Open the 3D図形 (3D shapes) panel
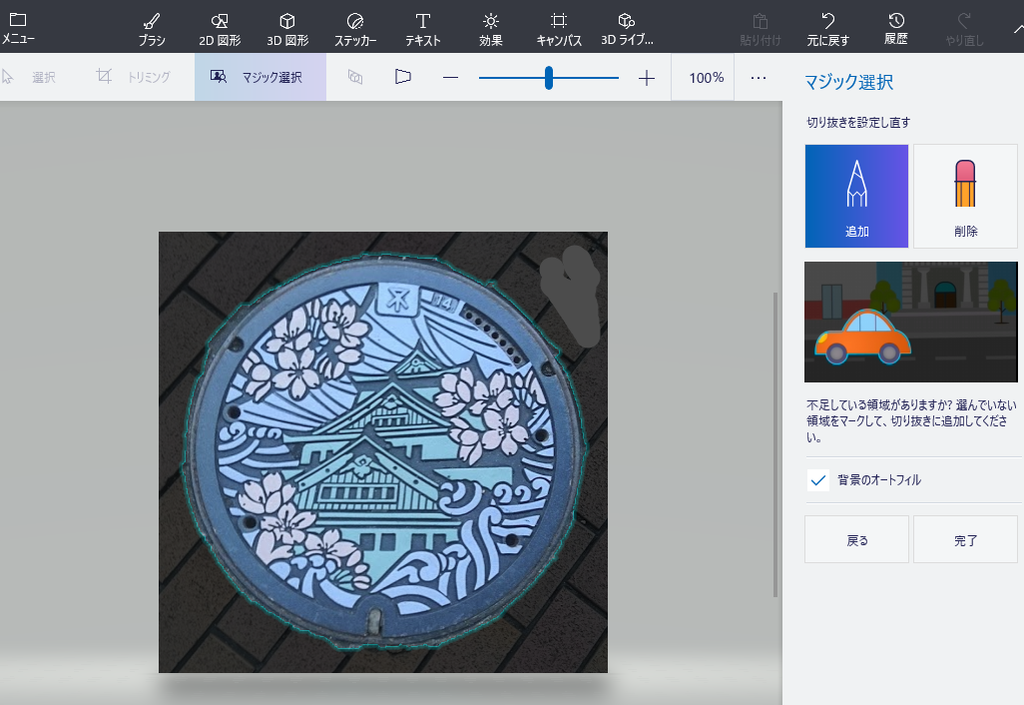This screenshot has height=705, width=1024. coord(286,27)
